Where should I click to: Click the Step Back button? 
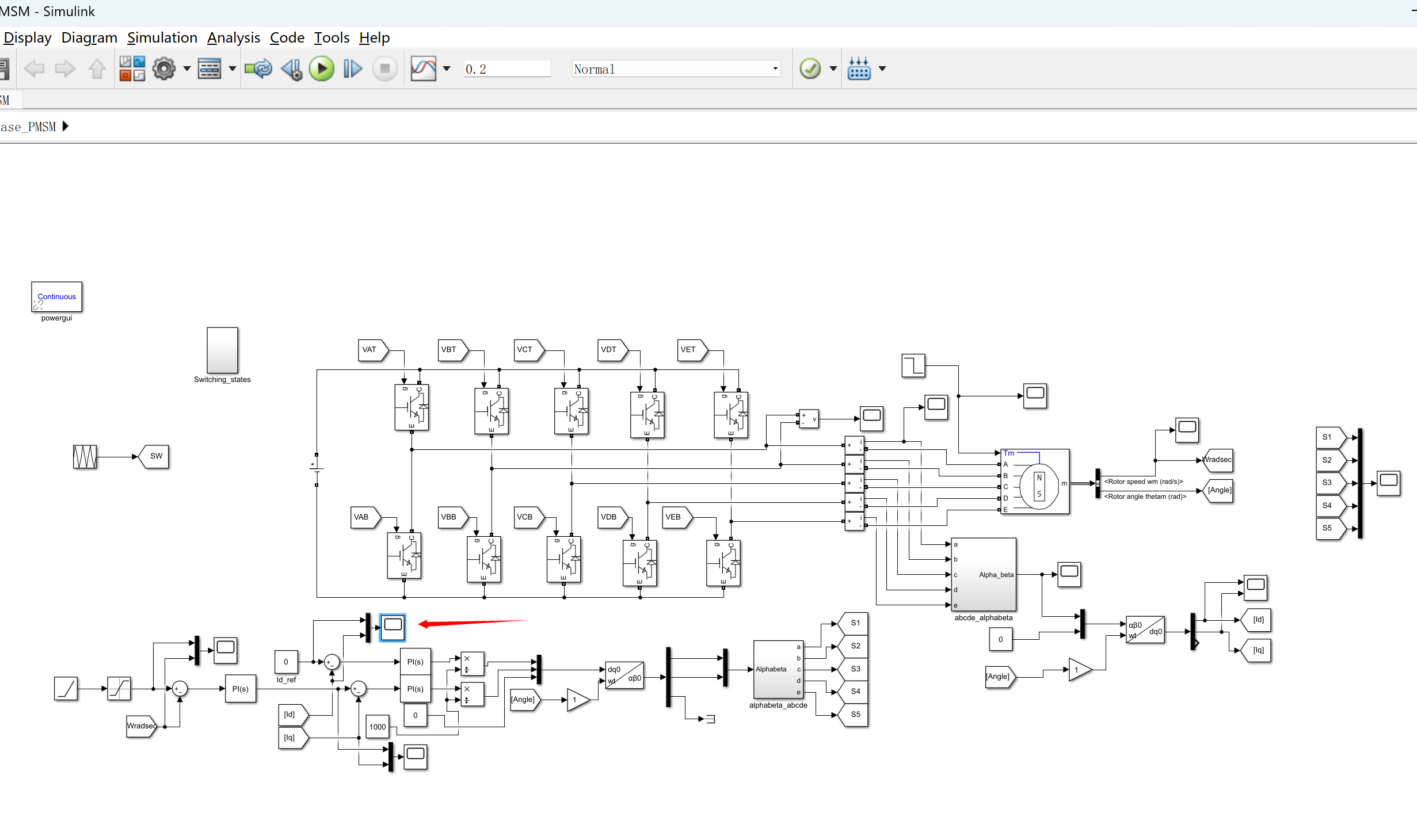click(291, 69)
